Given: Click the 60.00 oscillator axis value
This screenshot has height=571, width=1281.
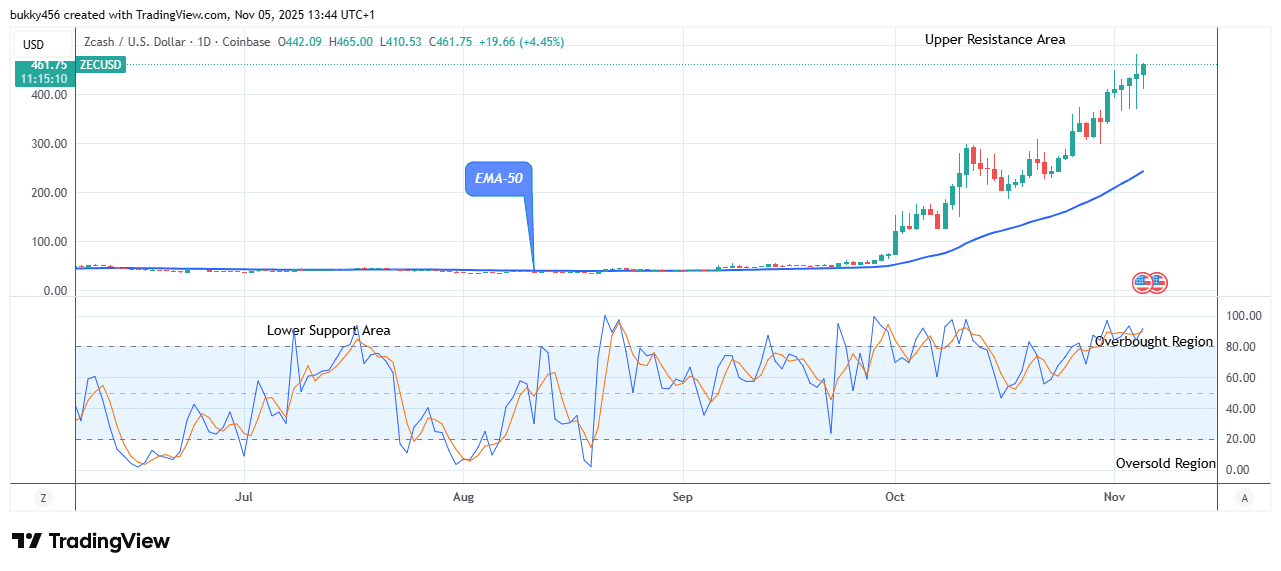Looking at the screenshot, I should (x=1241, y=378).
